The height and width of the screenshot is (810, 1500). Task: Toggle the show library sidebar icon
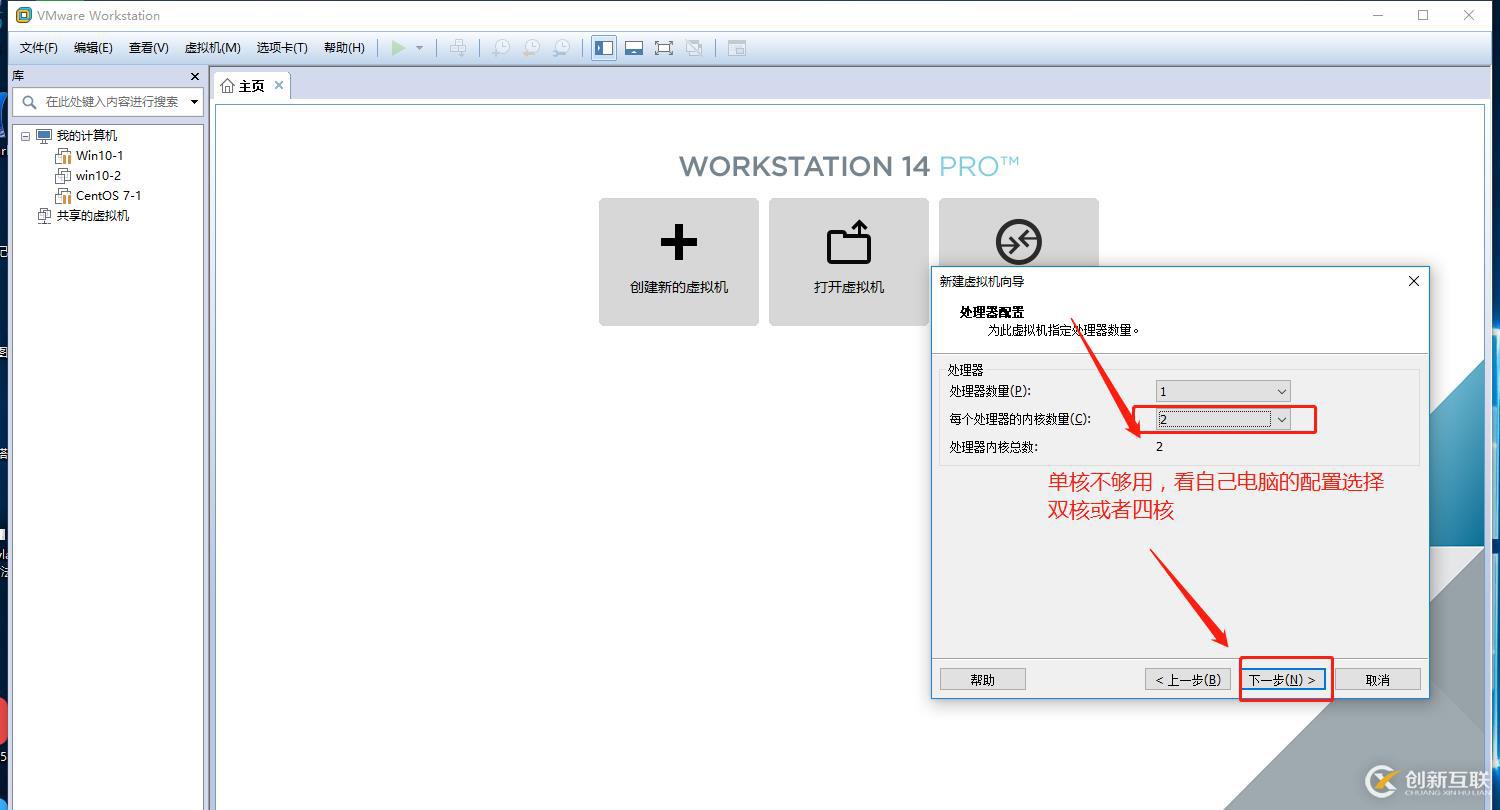point(604,48)
